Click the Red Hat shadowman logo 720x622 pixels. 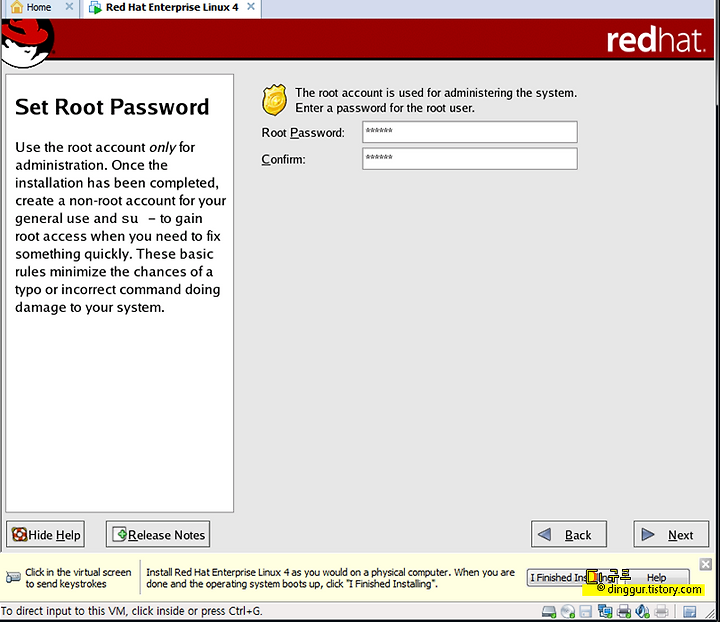[x=27, y=43]
